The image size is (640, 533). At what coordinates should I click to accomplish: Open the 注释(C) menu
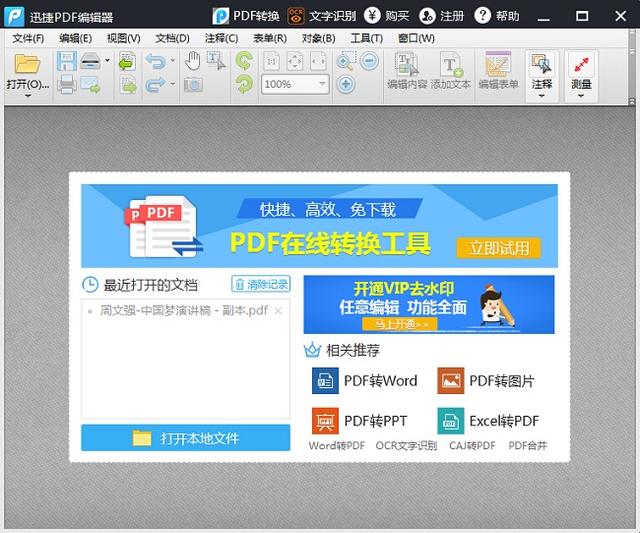pyautogui.click(x=221, y=38)
